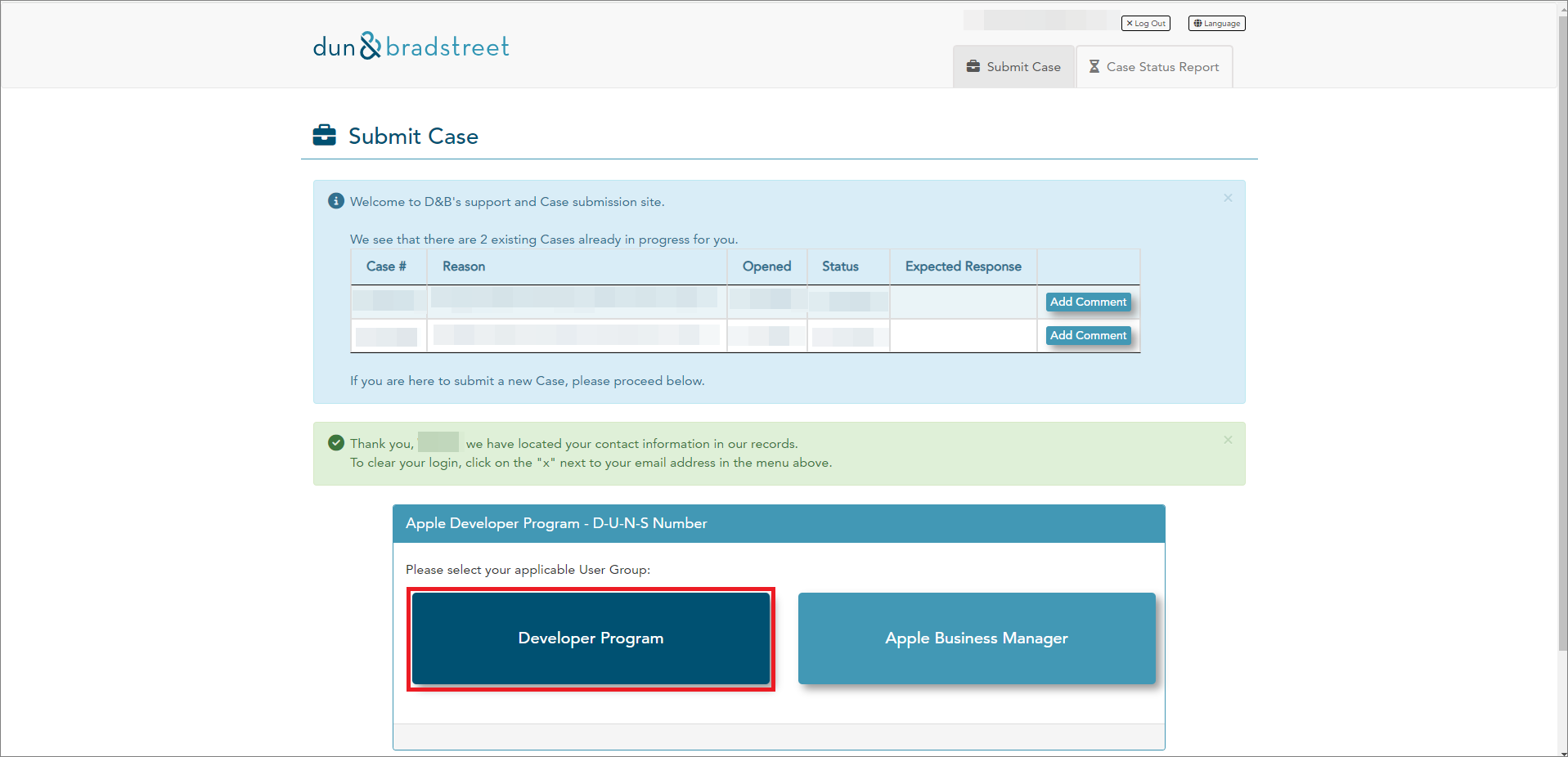Switch to the Submit Case tab
Image resolution: width=1568 pixels, height=757 pixels.
(1013, 67)
